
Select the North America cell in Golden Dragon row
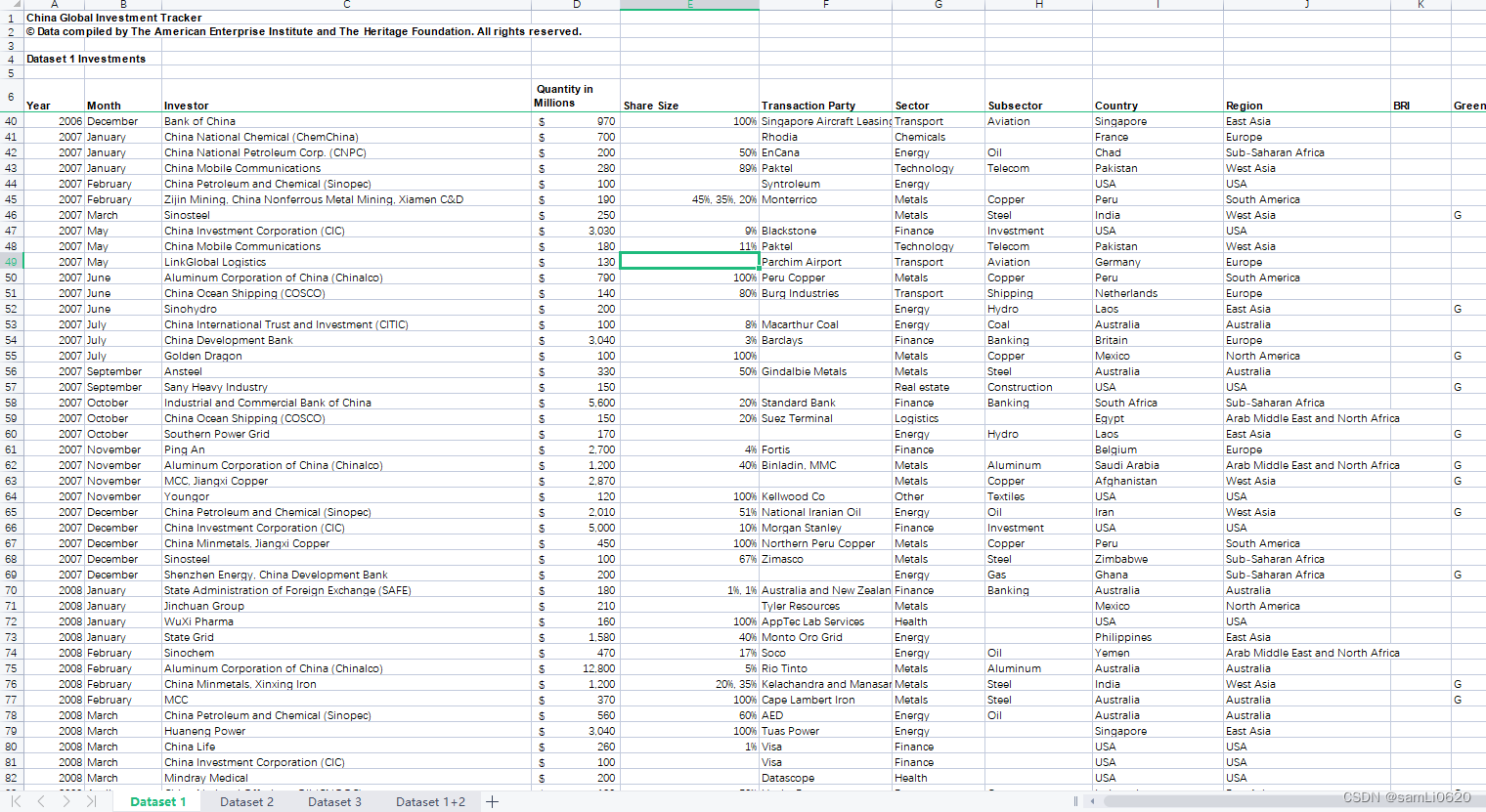coord(1307,356)
